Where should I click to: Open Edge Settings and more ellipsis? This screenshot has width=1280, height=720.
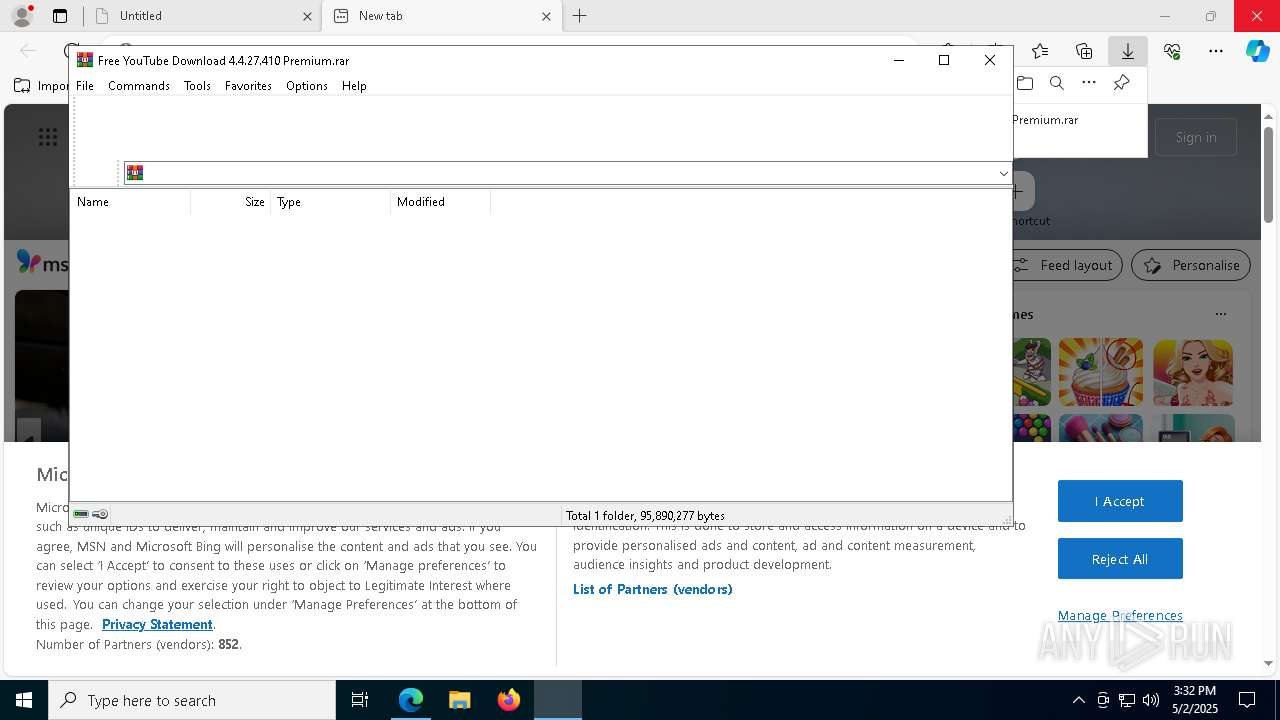pos(1215,51)
